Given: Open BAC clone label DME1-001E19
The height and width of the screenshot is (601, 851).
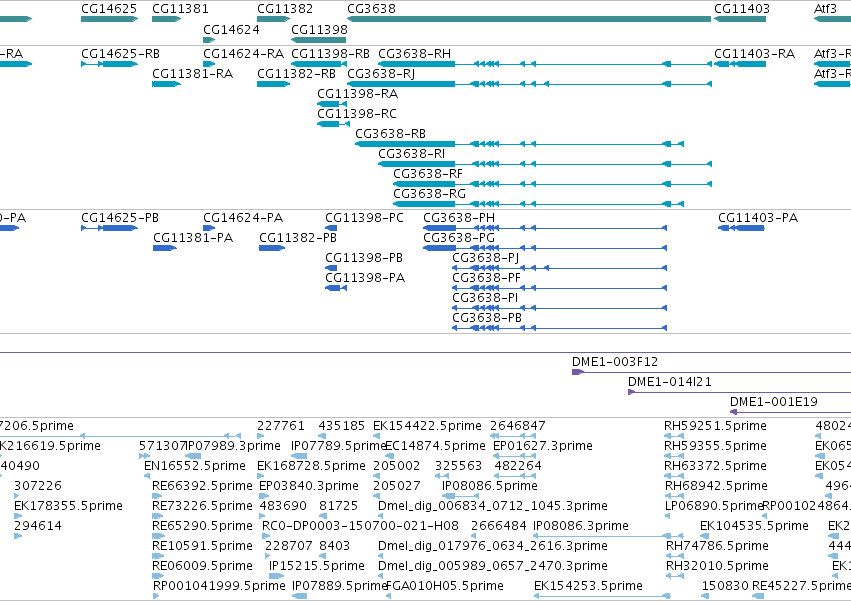Looking at the screenshot, I should pyautogui.click(x=773, y=402).
